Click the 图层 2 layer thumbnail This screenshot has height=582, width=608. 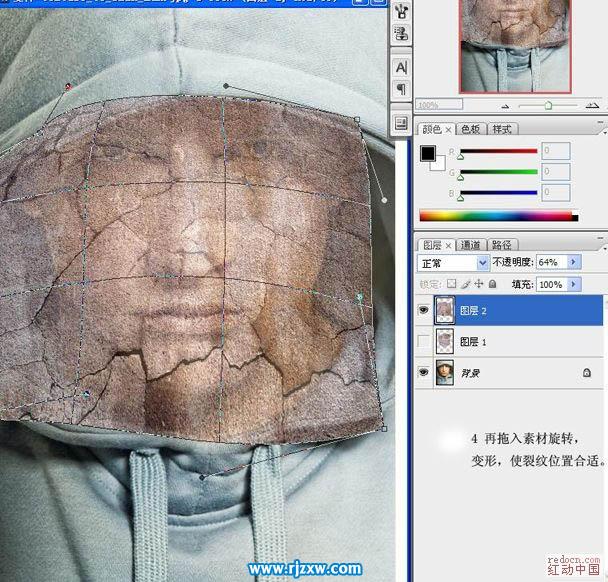pos(444,310)
